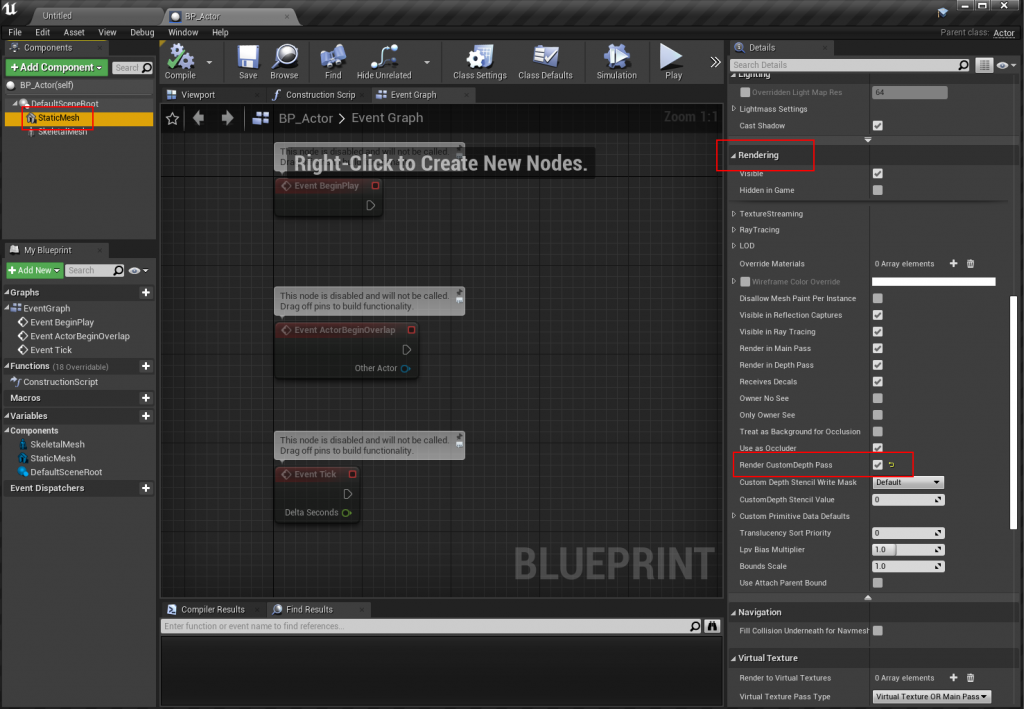Switch to Construction Script tab
Viewport: 1024px width, 709px height.
[x=320, y=95]
